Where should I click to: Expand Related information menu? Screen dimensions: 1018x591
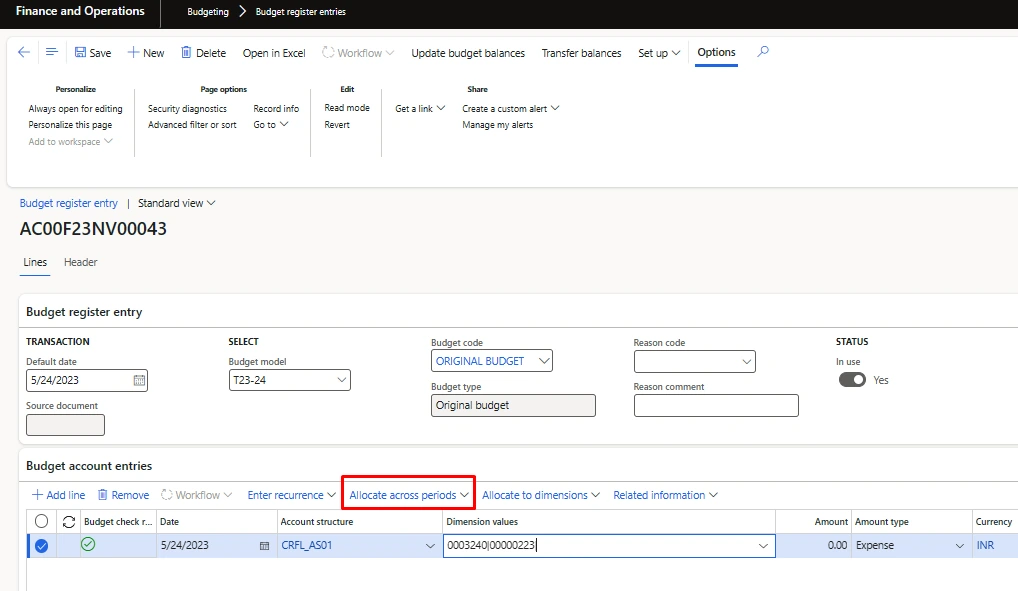point(665,495)
